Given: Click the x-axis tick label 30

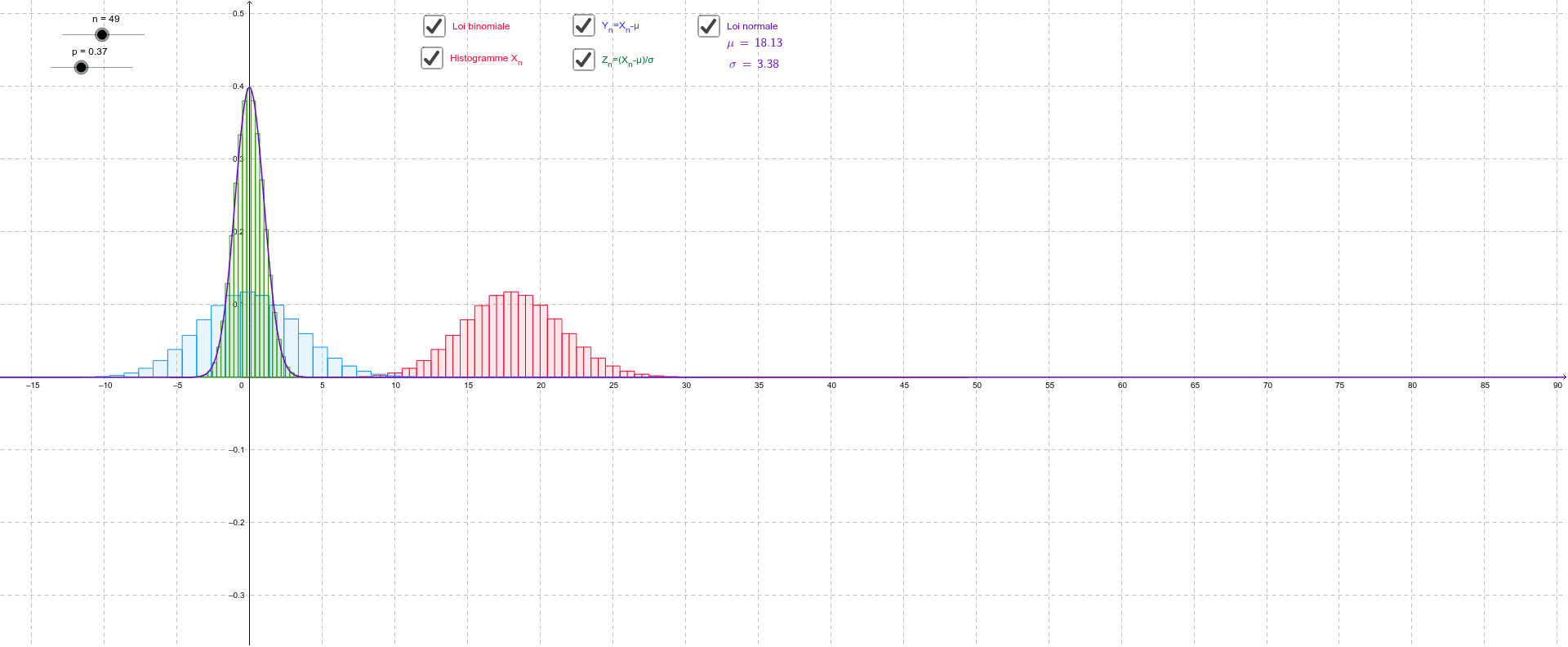Looking at the screenshot, I should pos(686,385).
